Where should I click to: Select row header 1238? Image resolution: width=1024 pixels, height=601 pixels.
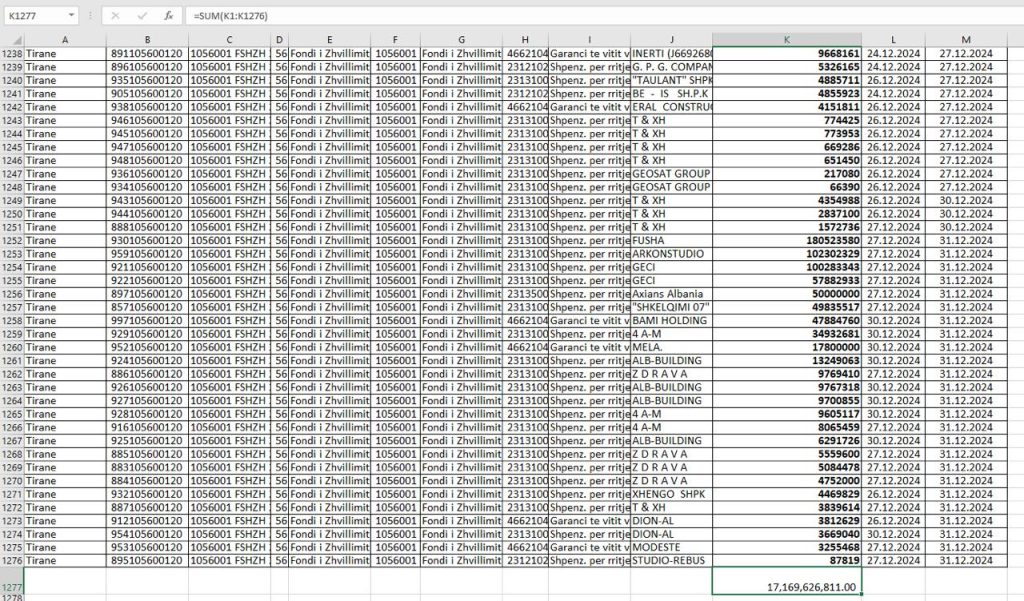click(12, 54)
